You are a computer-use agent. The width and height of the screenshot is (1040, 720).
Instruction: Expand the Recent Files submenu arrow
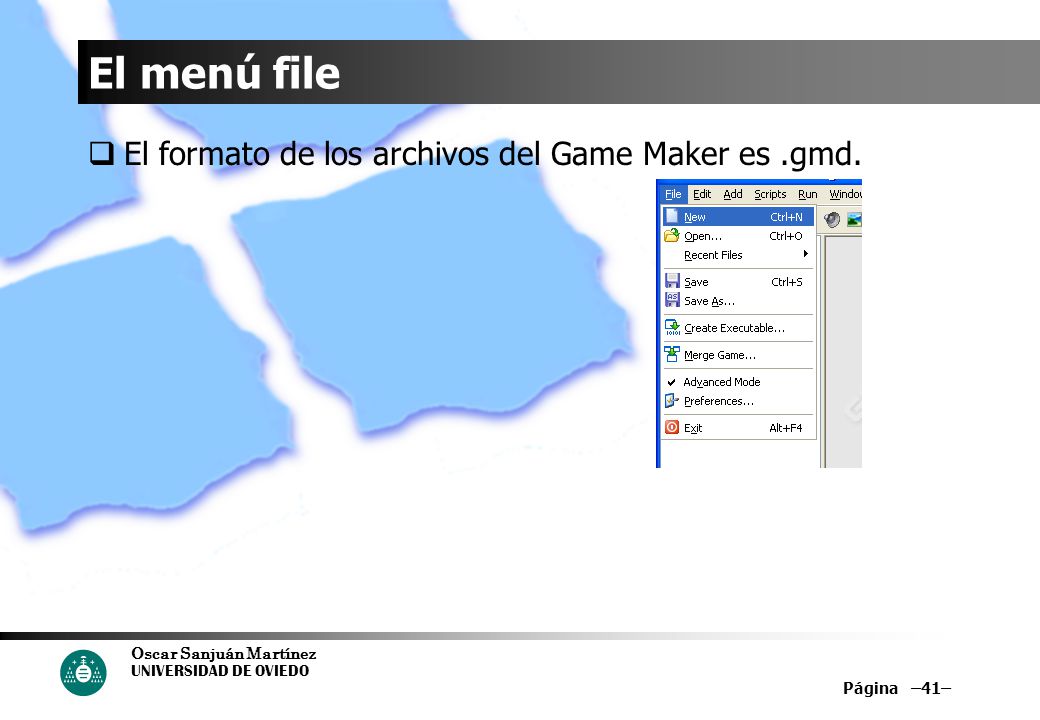pos(805,254)
